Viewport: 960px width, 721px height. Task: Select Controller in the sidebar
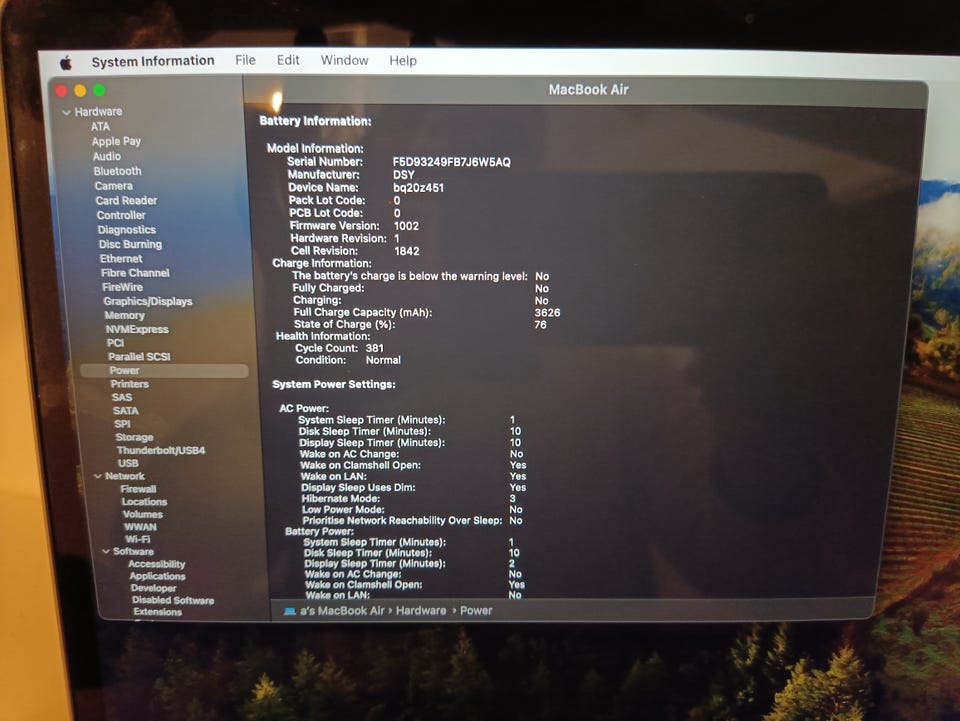tap(121, 215)
